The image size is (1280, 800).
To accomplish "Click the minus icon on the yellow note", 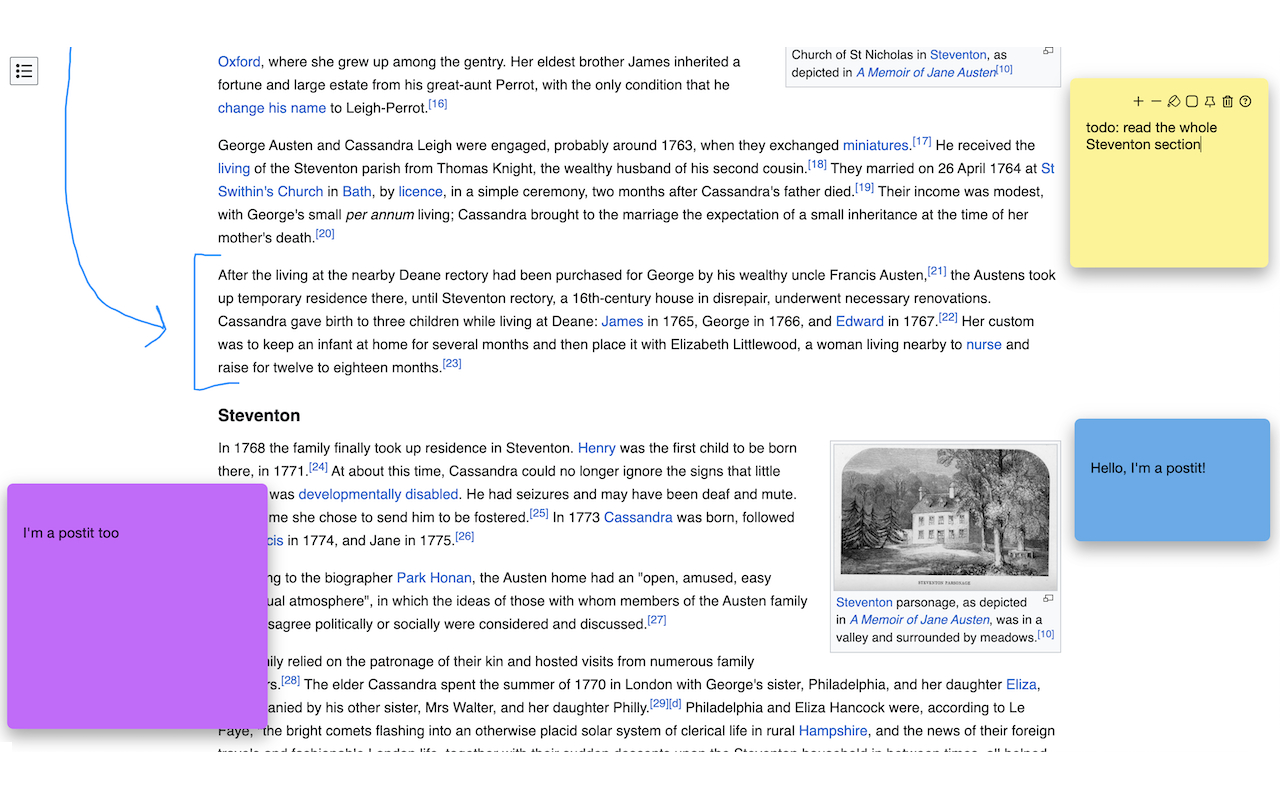I will 1156,101.
